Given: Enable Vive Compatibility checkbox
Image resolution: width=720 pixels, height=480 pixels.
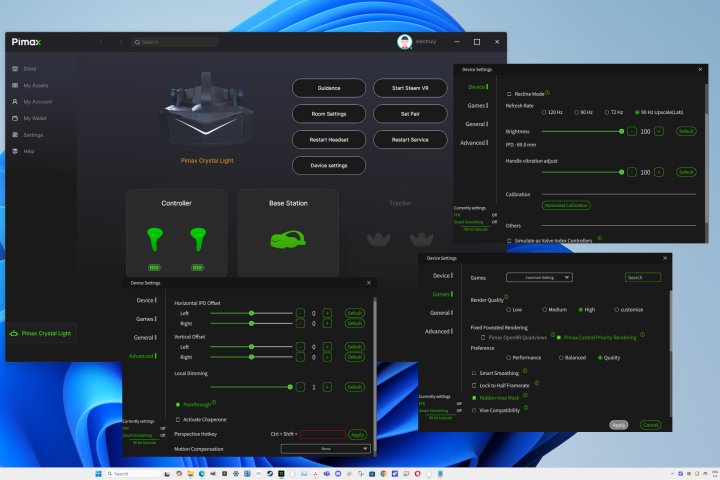Looking at the screenshot, I should [474, 411].
